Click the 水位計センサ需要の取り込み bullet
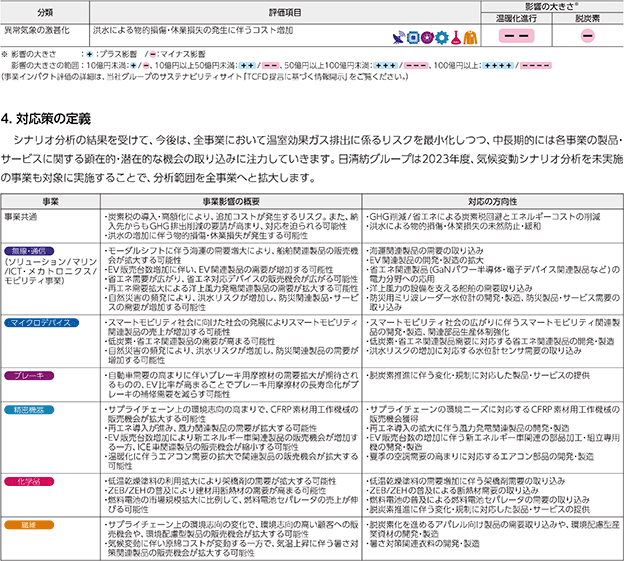 click(x=474, y=351)
